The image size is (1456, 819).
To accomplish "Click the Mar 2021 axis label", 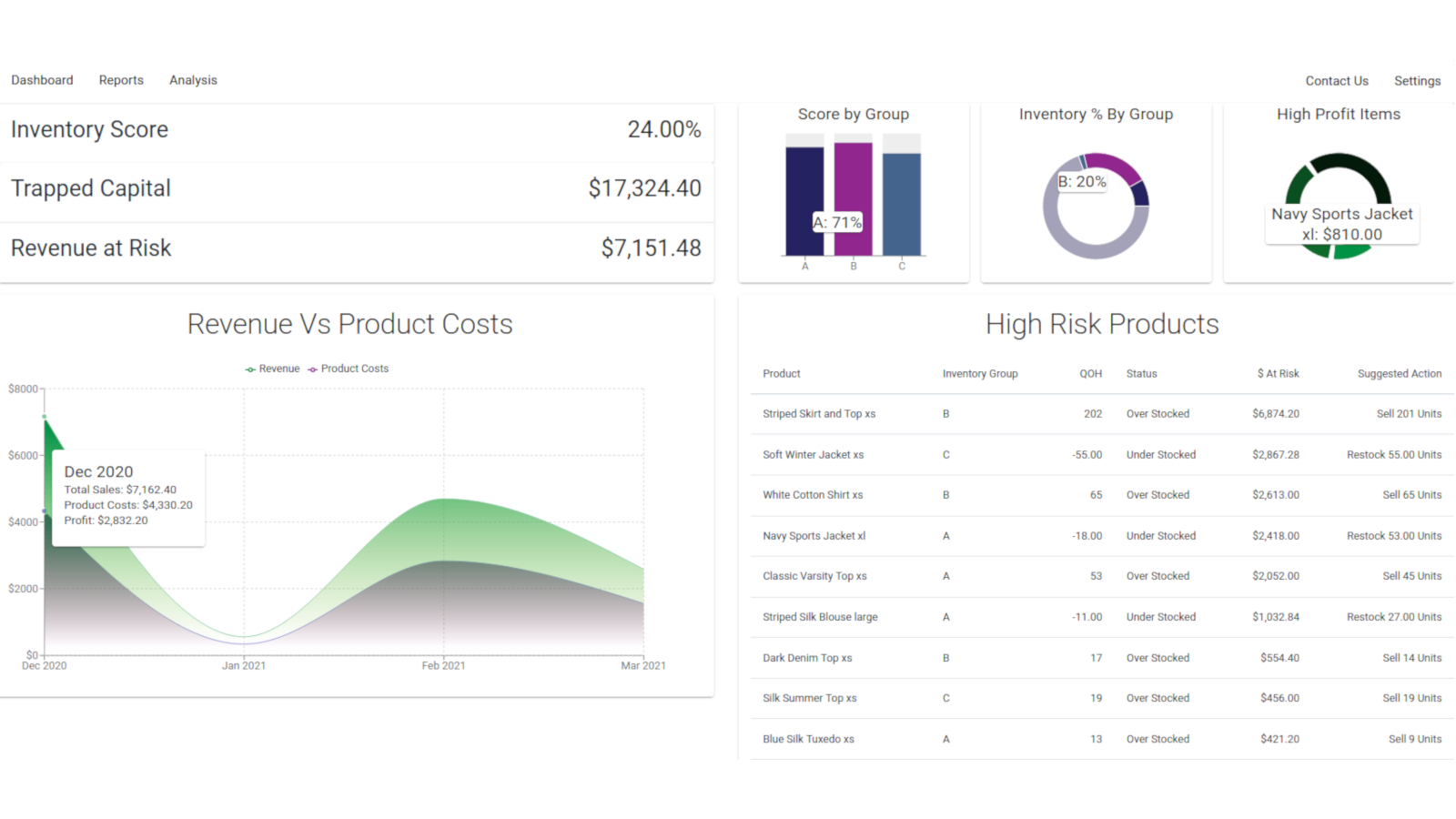I will click(643, 666).
